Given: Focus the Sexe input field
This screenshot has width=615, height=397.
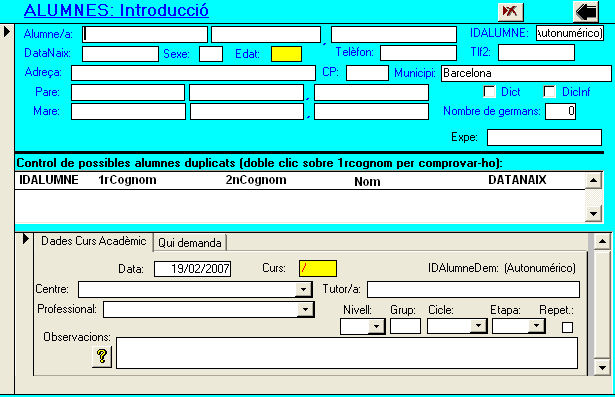Looking at the screenshot, I should tap(211, 54).
